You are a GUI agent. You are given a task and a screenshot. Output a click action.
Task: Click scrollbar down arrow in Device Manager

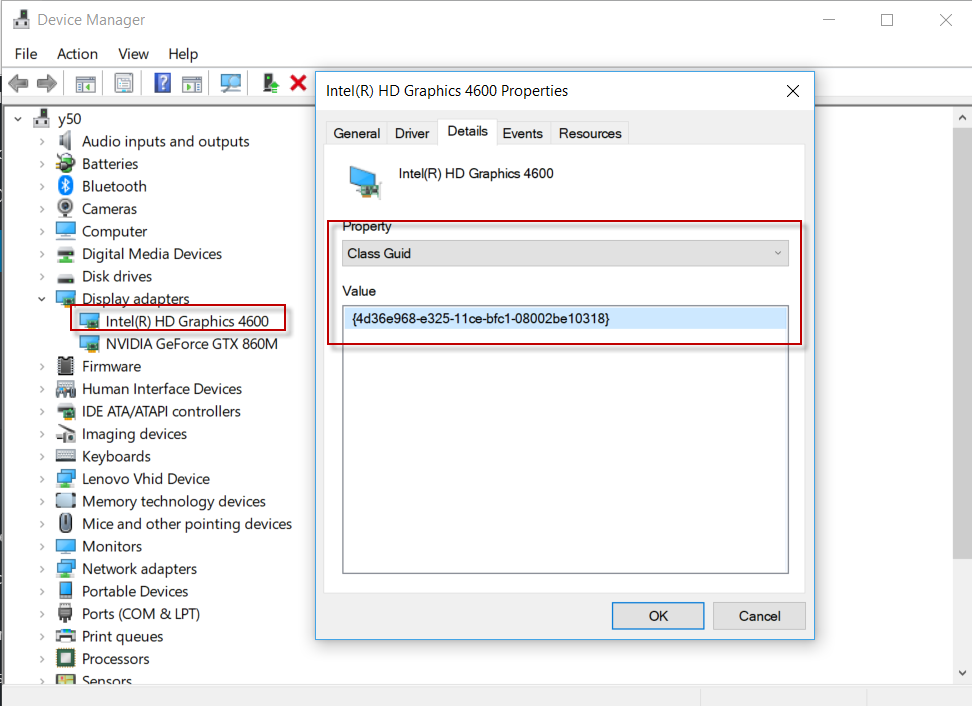962,673
